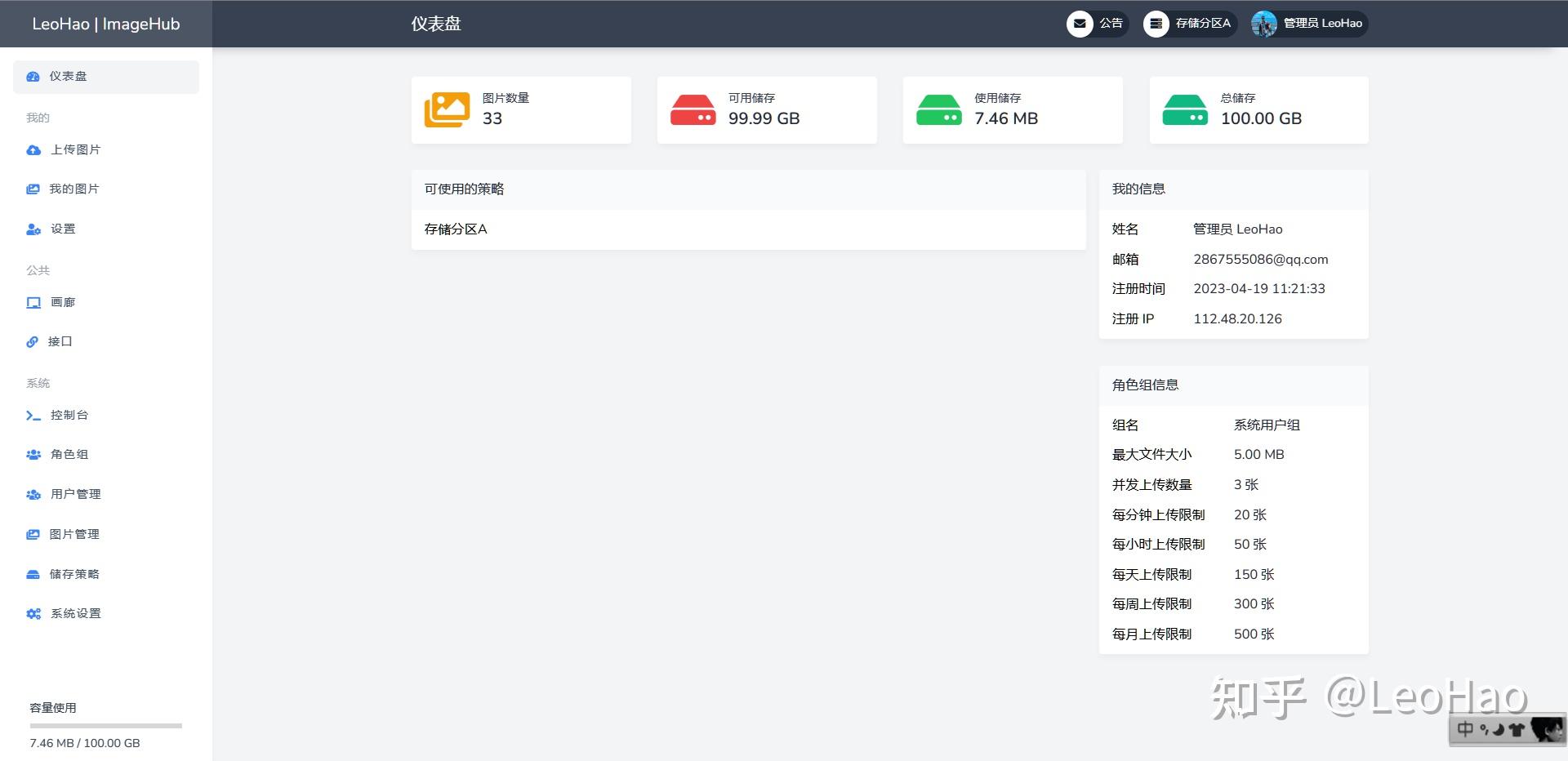This screenshot has width=1568, height=761.
Task: Open the 存储分区A selector in header
Action: coord(1190,24)
